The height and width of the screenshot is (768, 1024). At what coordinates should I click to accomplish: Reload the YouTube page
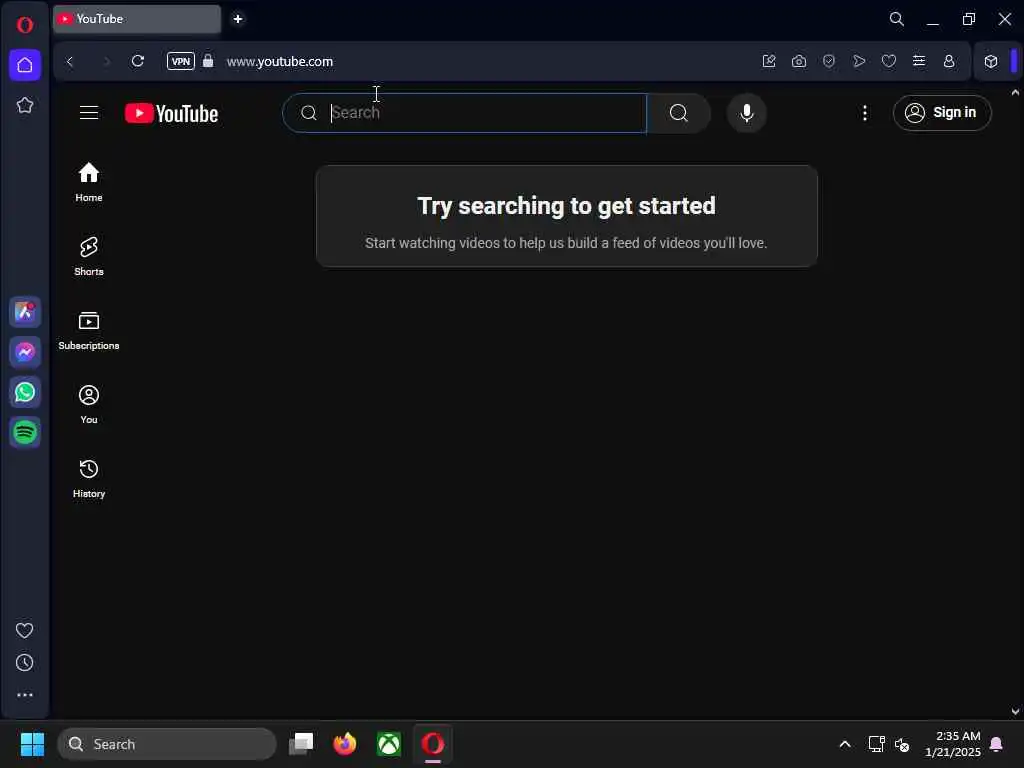click(x=138, y=61)
